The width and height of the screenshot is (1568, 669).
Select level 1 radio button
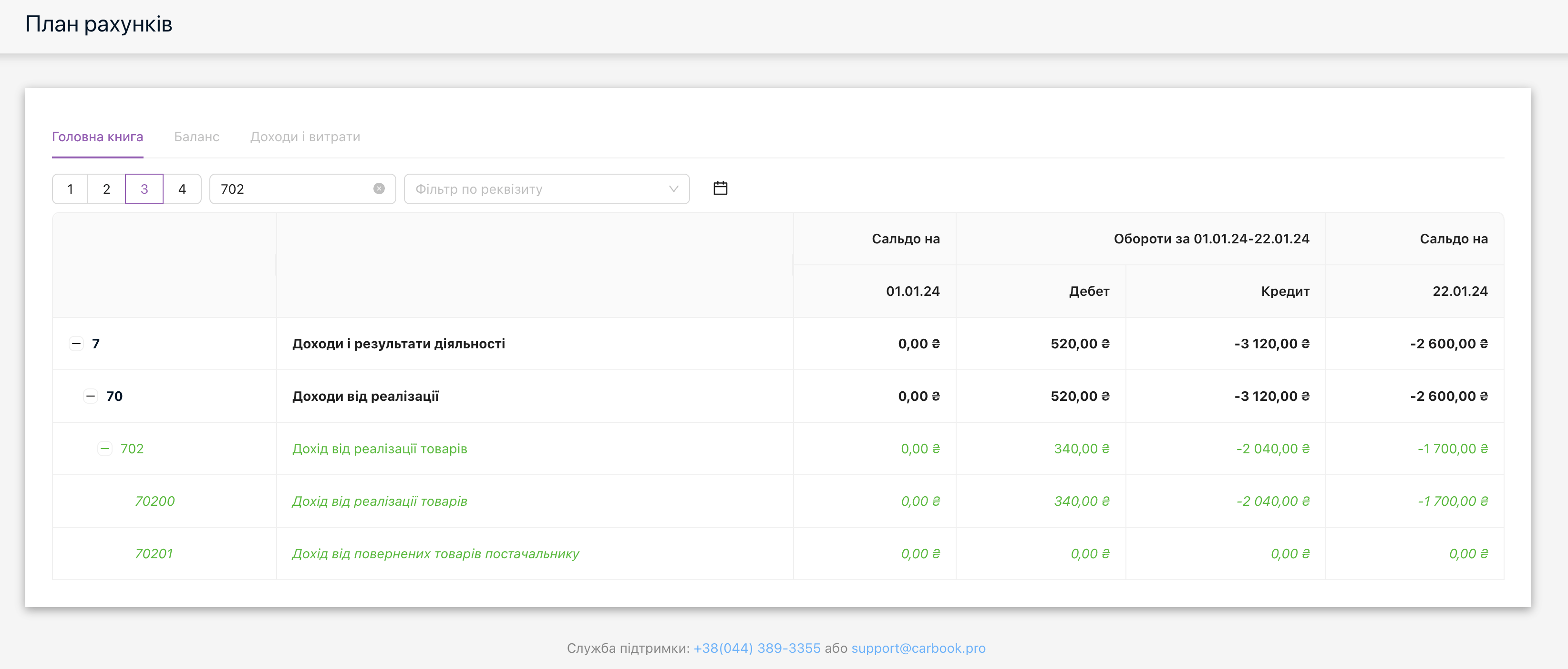point(70,189)
